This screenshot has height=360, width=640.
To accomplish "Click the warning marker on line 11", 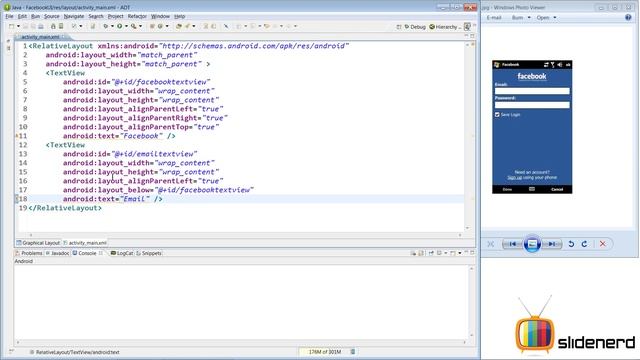I will pyautogui.click(x=17, y=136).
